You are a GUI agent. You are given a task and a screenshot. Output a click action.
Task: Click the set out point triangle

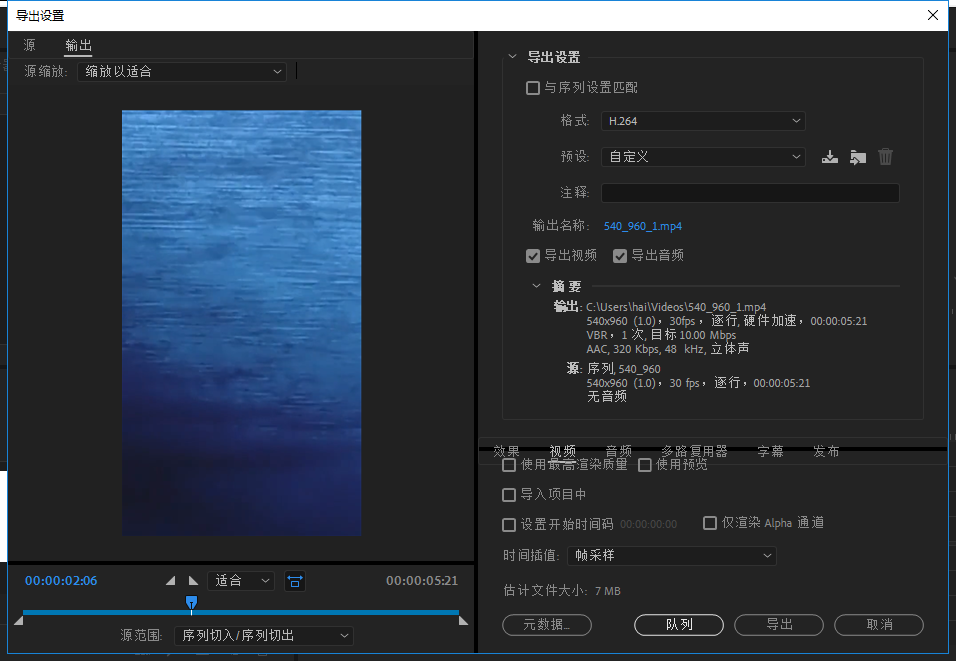(x=193, y=581)
